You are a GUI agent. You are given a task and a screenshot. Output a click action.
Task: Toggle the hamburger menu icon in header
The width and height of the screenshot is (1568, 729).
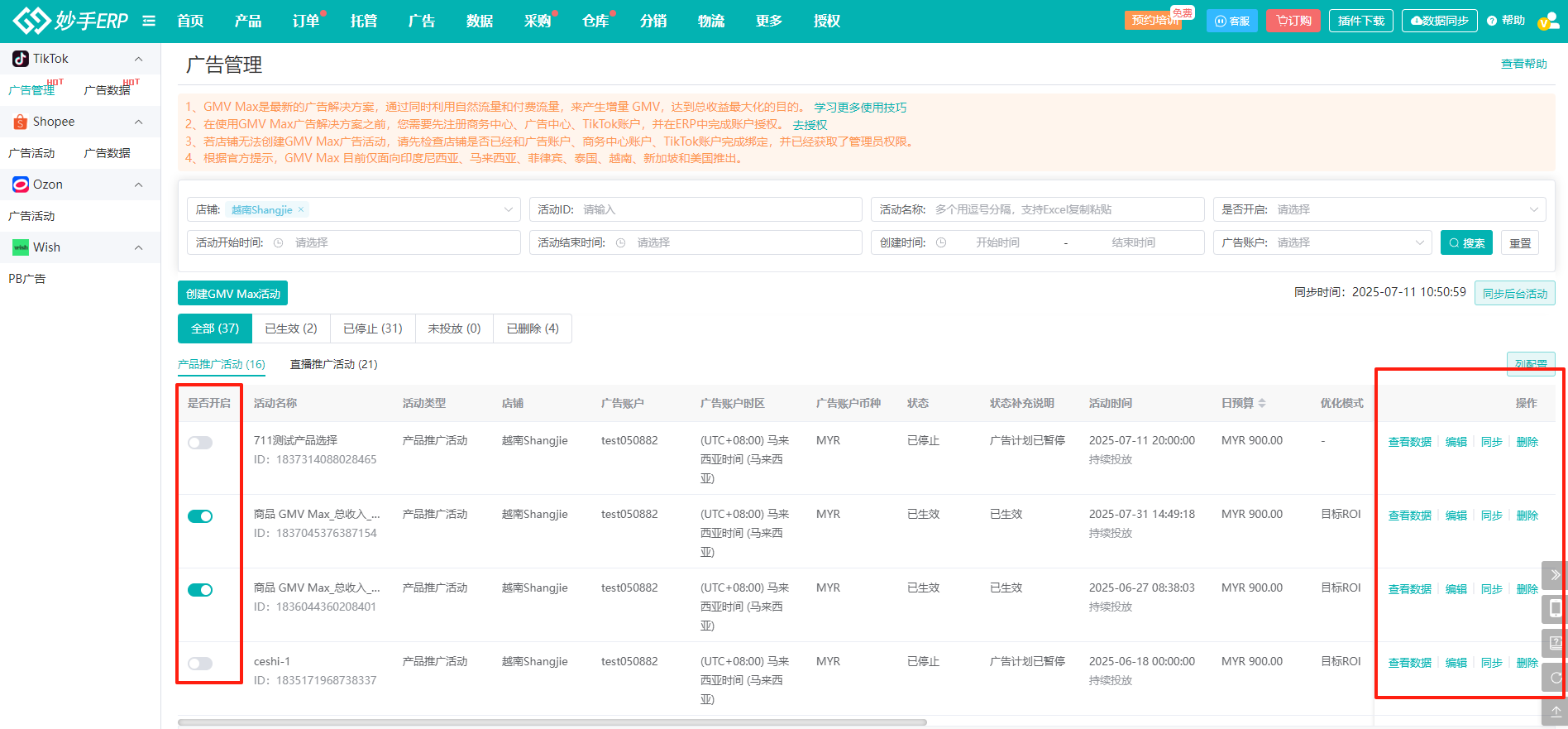149,21
